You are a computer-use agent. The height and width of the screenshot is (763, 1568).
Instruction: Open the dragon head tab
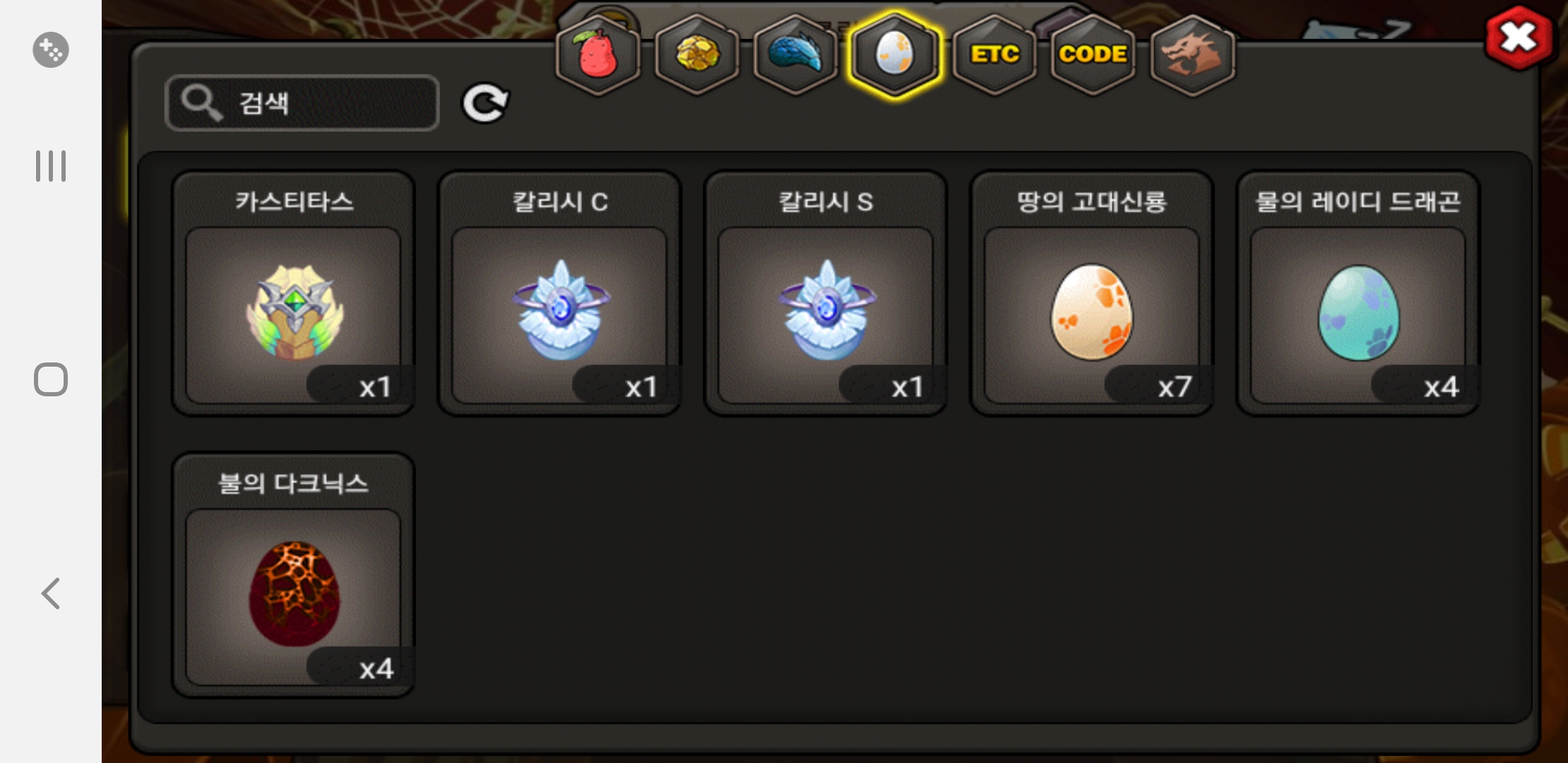point(1192,55)
